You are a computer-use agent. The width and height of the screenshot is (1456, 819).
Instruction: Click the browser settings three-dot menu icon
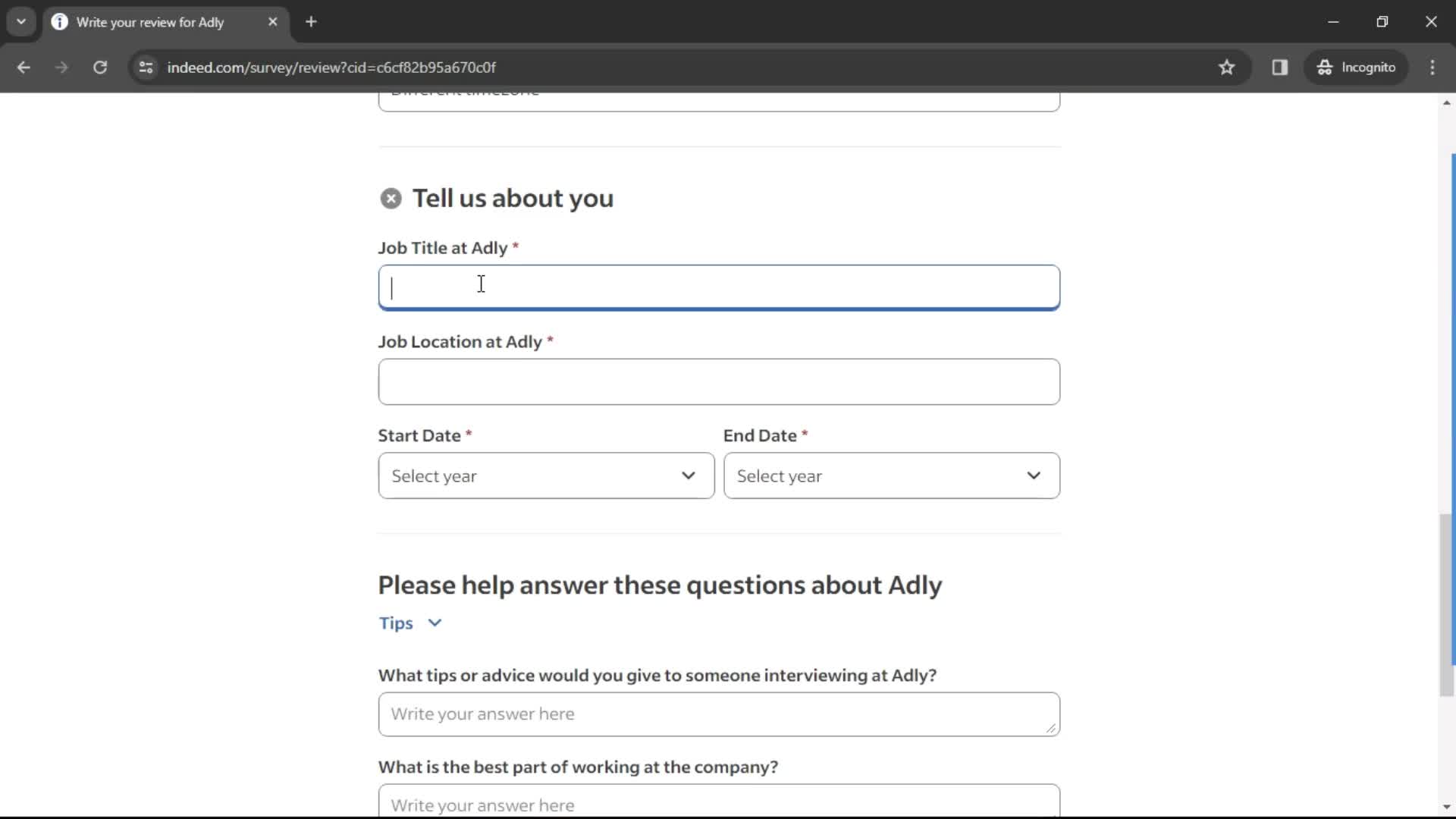tap(1436, 67)
